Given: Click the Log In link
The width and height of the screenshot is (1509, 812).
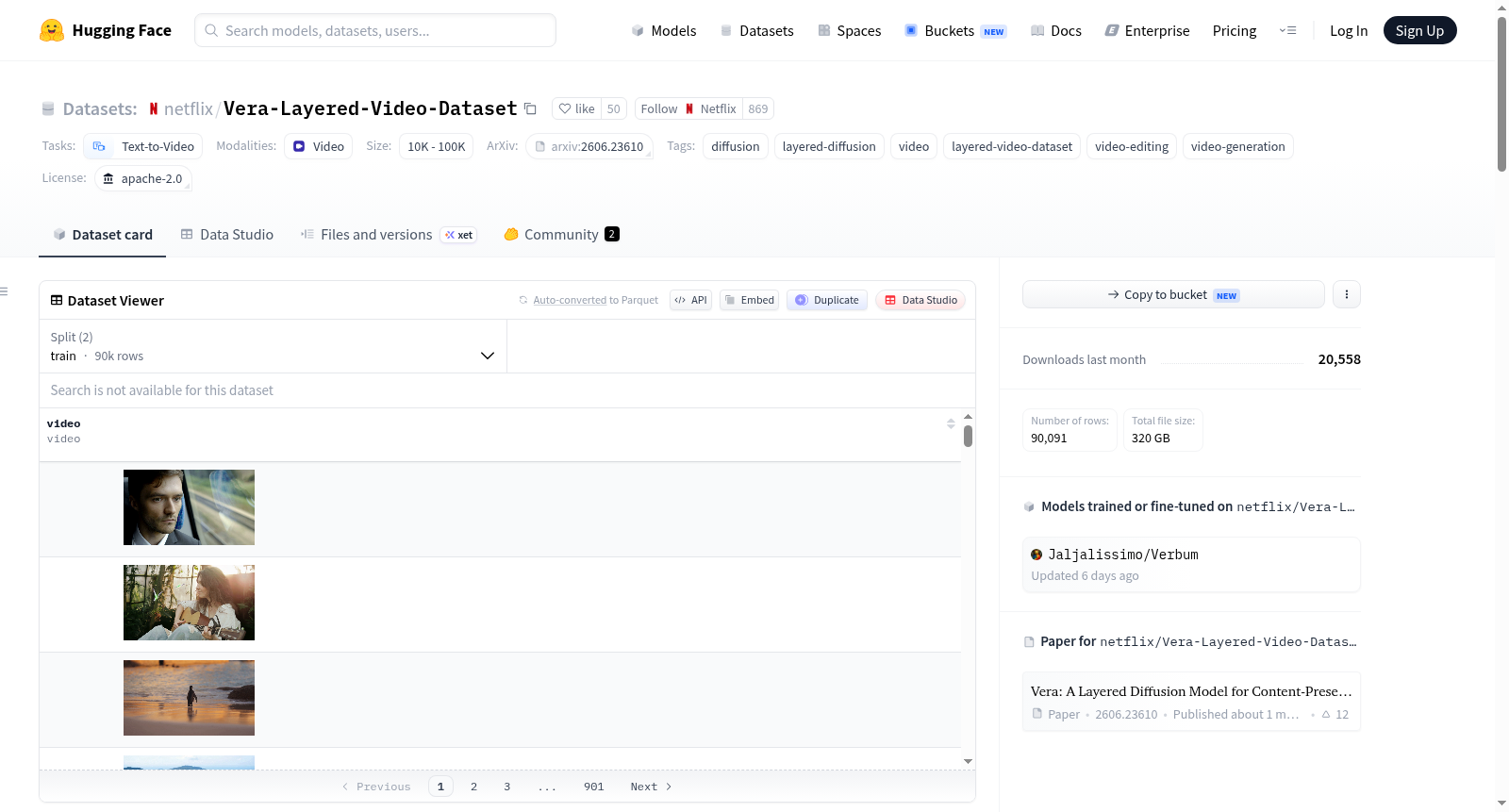Looking at the screenshot, I should pyautogui.click(x=1349, y=30).
